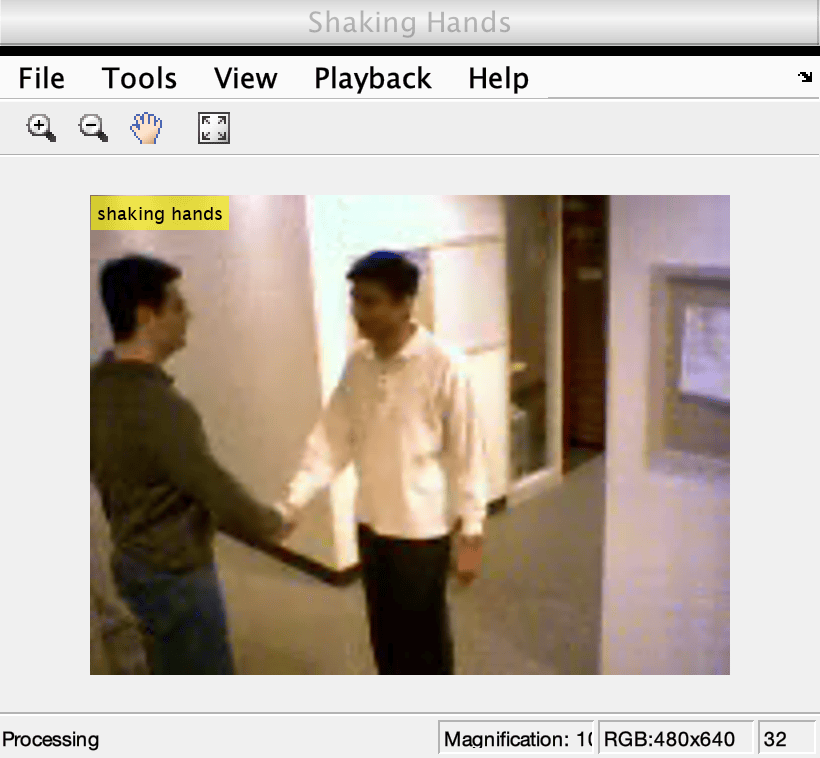Click the RGB:480x640 status field
Screen dimensions: 820x758
(x=676, y=739)
